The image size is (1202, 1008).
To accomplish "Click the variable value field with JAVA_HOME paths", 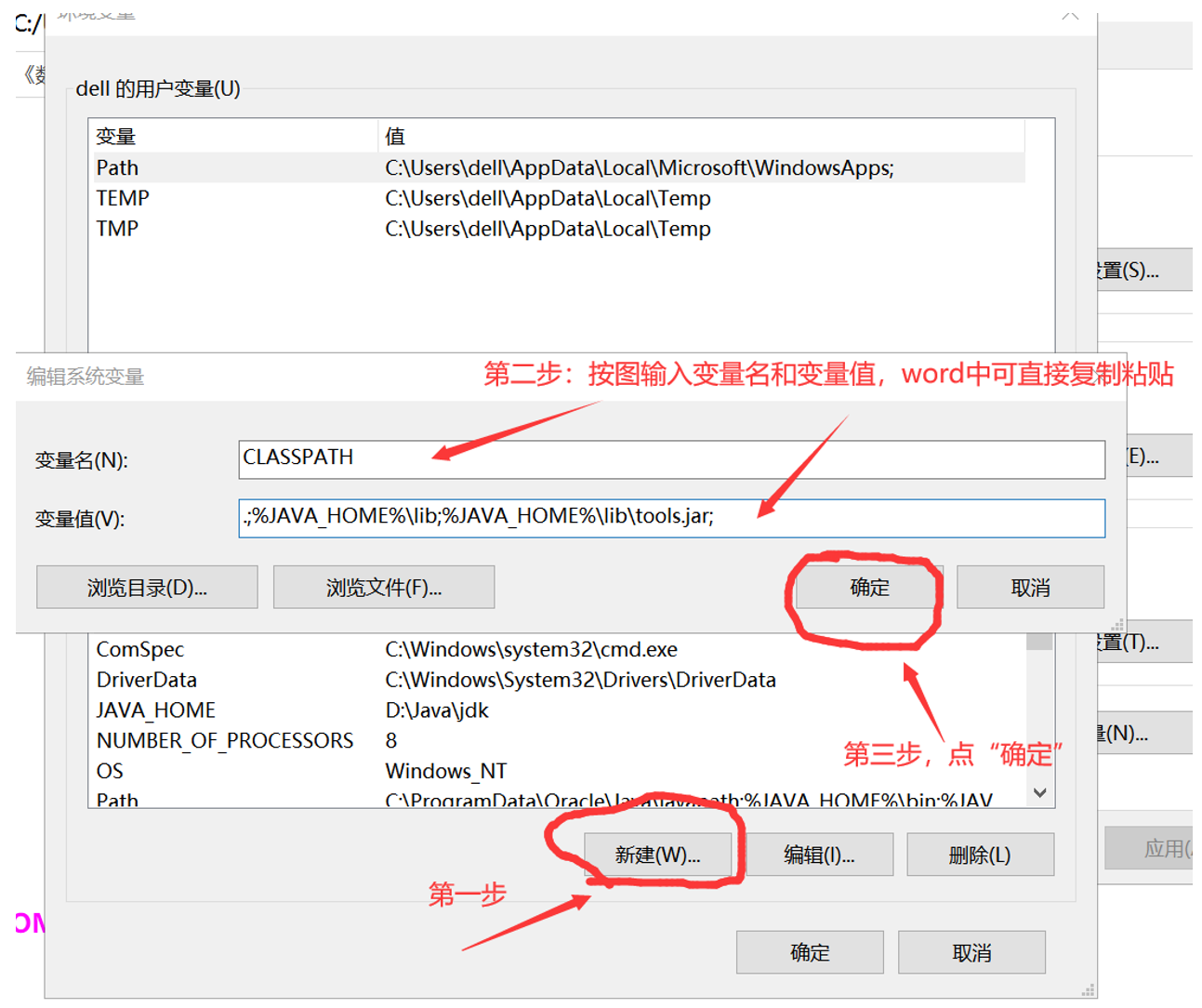I will (671, 518).
